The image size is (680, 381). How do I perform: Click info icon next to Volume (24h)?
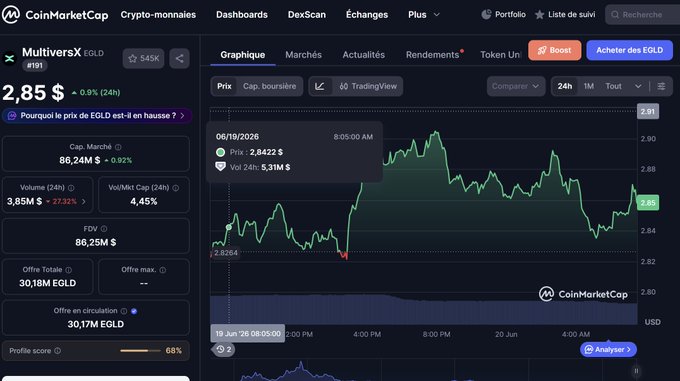tap(71, 188)
